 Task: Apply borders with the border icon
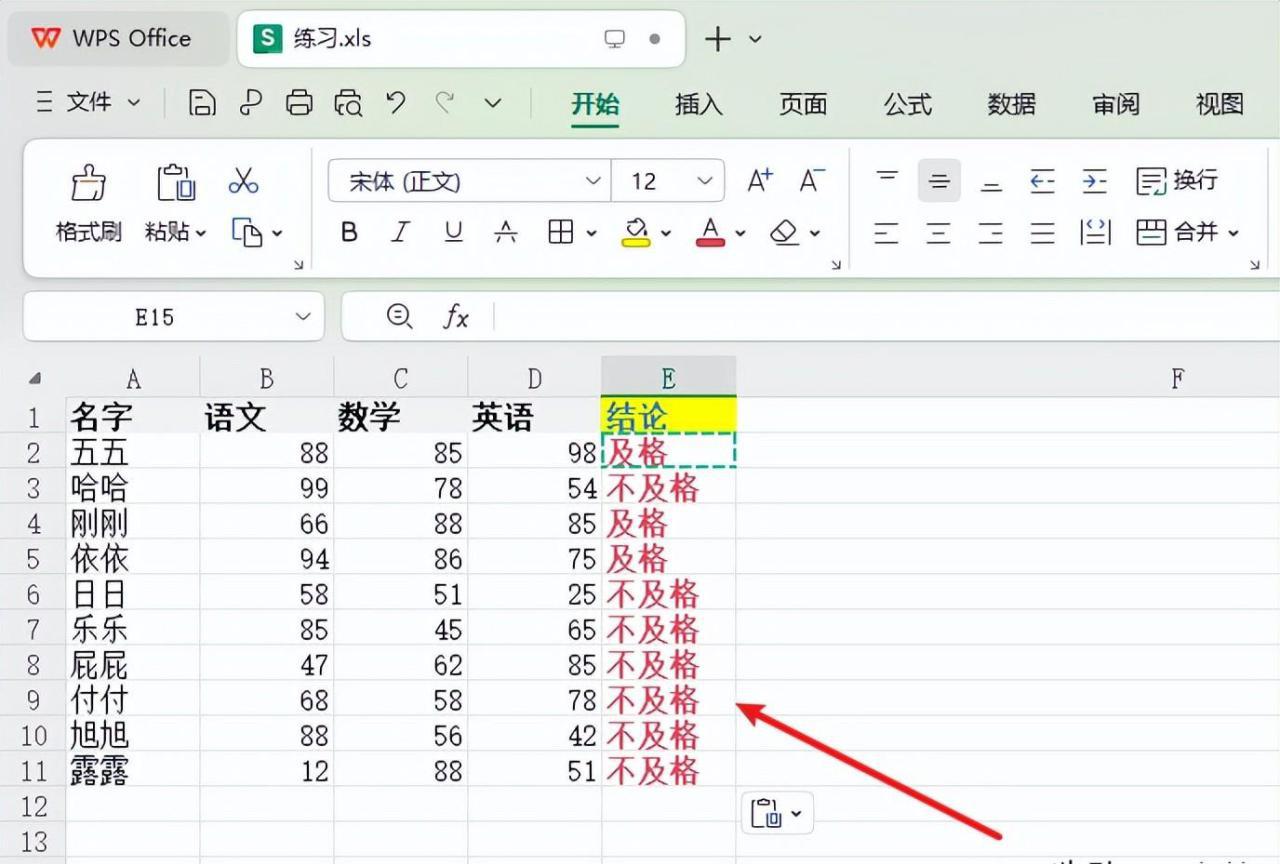click(x=561, y=233)
